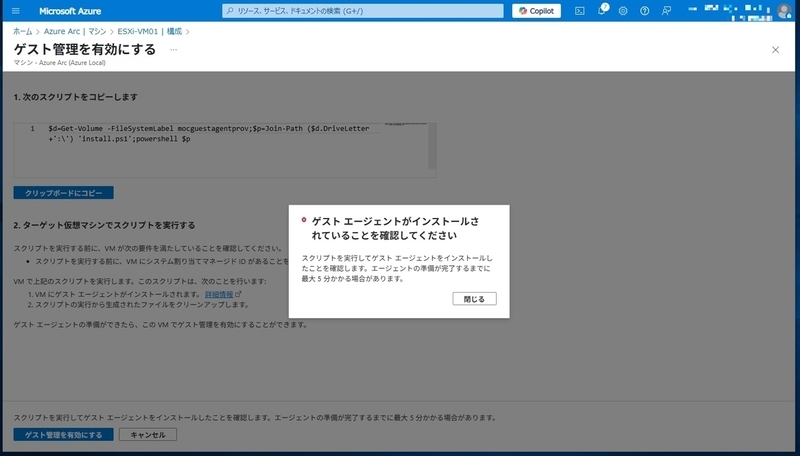Click ゲスト管理を有効にする bottom button

pos(63,435)
